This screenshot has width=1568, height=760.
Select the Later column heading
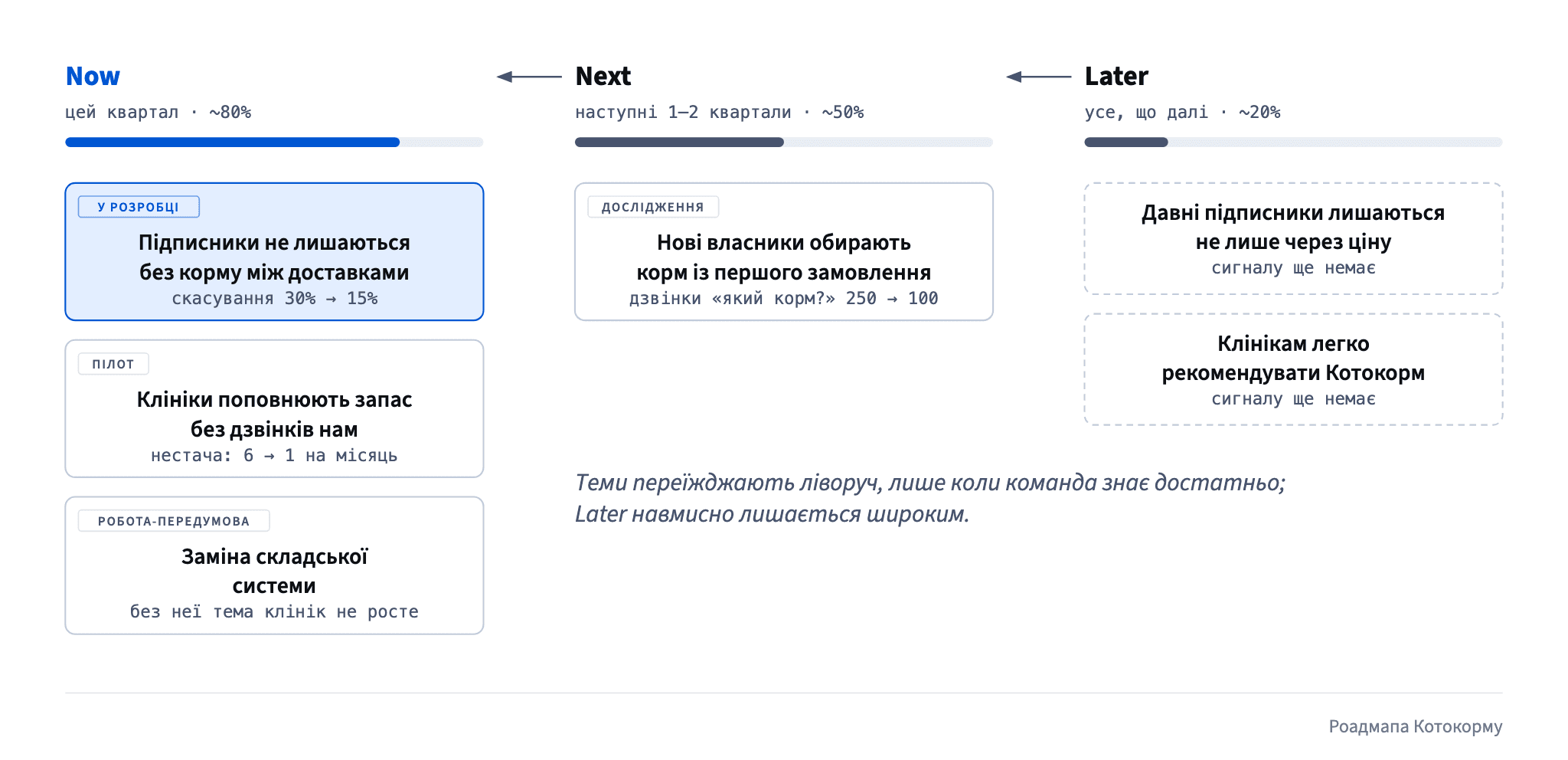click(x=1116, y=77)
